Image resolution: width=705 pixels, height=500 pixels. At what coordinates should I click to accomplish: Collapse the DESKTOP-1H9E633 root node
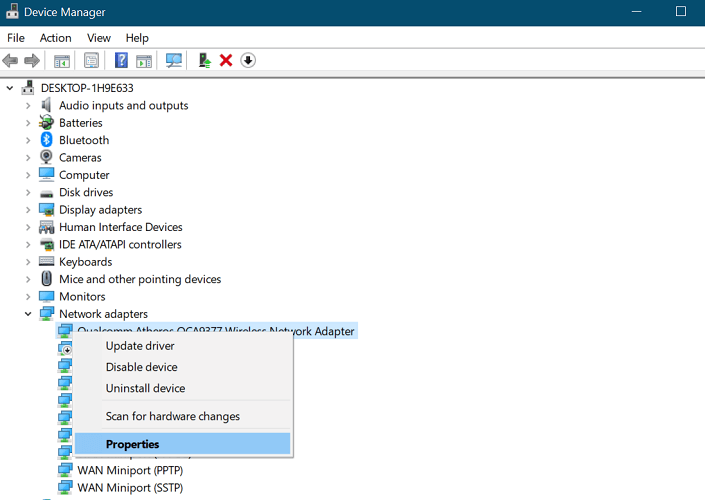click(x=10, y=88)
